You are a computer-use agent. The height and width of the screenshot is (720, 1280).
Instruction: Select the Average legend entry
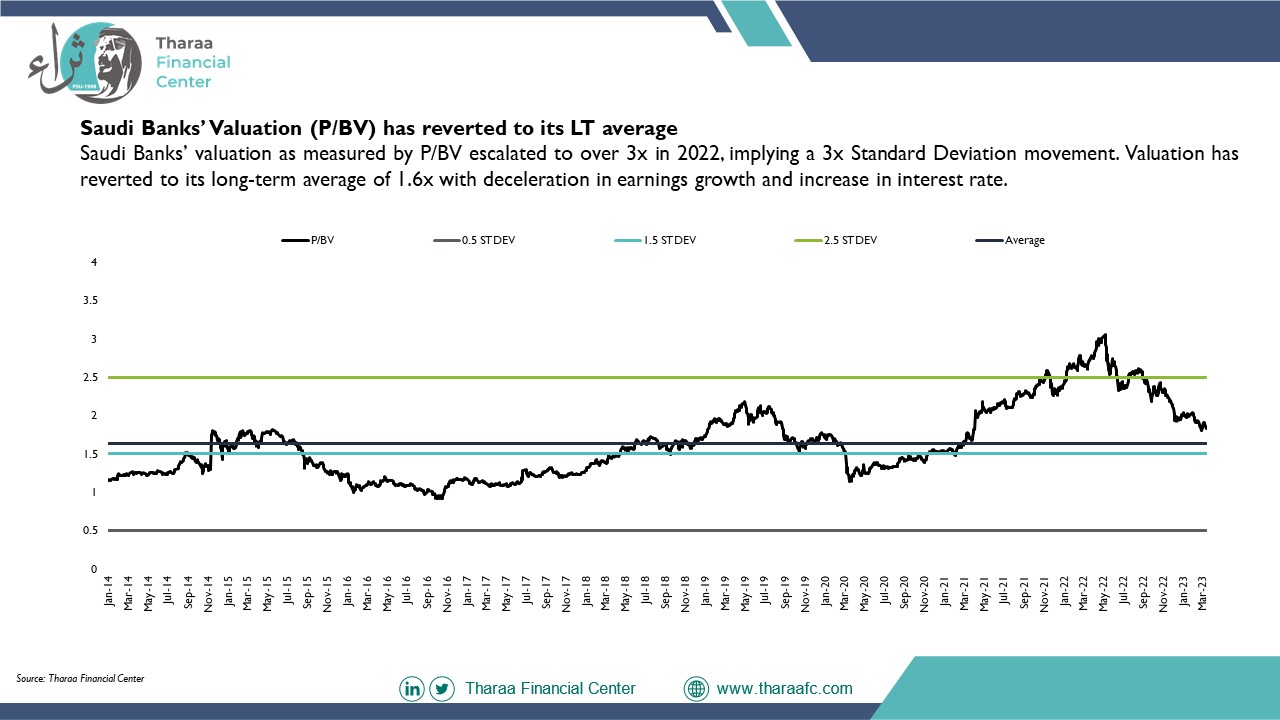(x=1010, y=240)
